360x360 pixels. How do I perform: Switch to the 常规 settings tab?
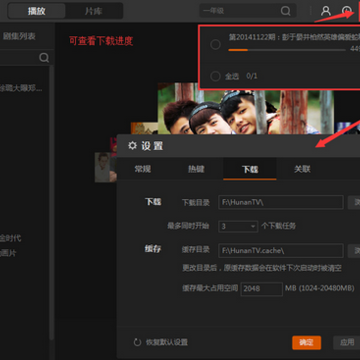pyautogui.click(x=143, y=169)
